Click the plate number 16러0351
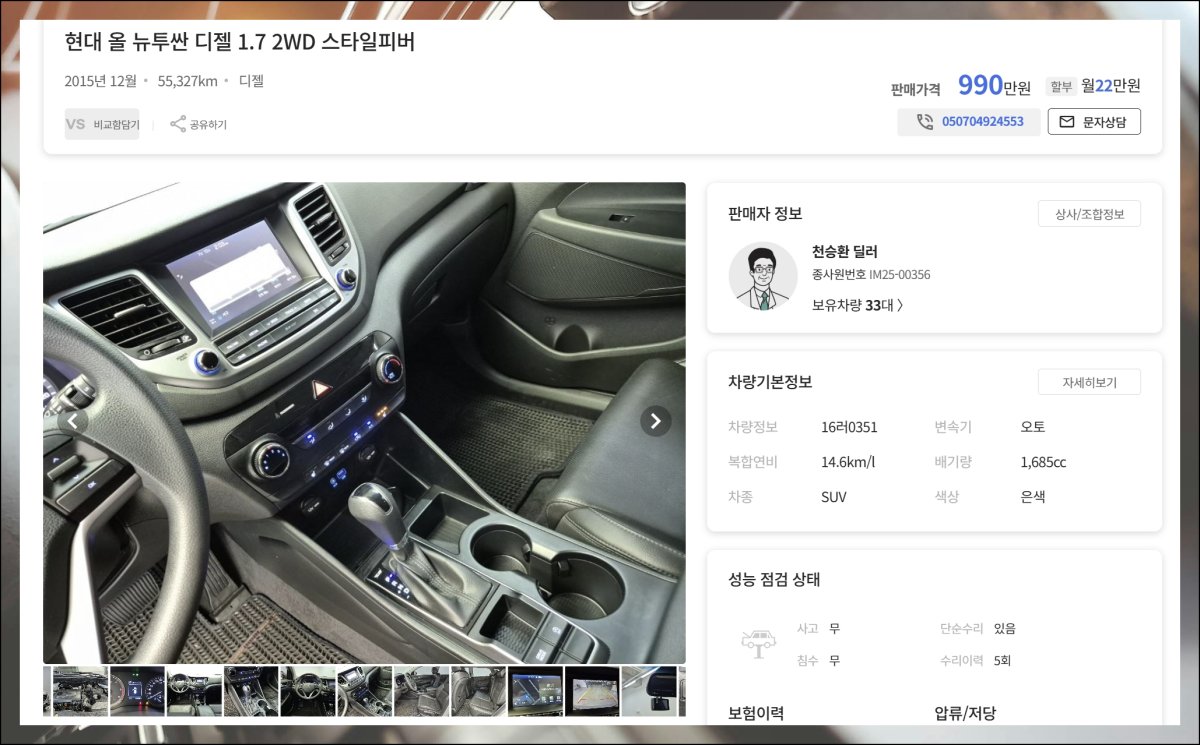 [849, 427]
